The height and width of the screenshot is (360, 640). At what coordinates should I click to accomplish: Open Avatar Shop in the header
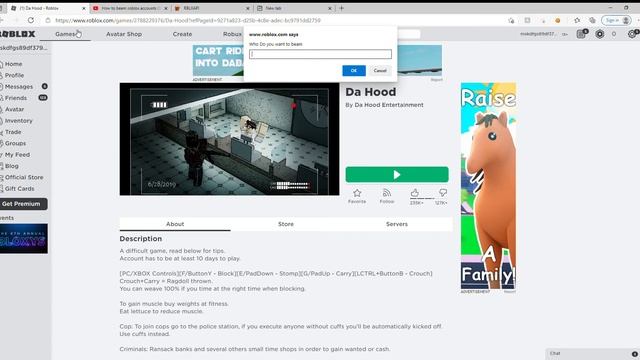click(124, 34)
